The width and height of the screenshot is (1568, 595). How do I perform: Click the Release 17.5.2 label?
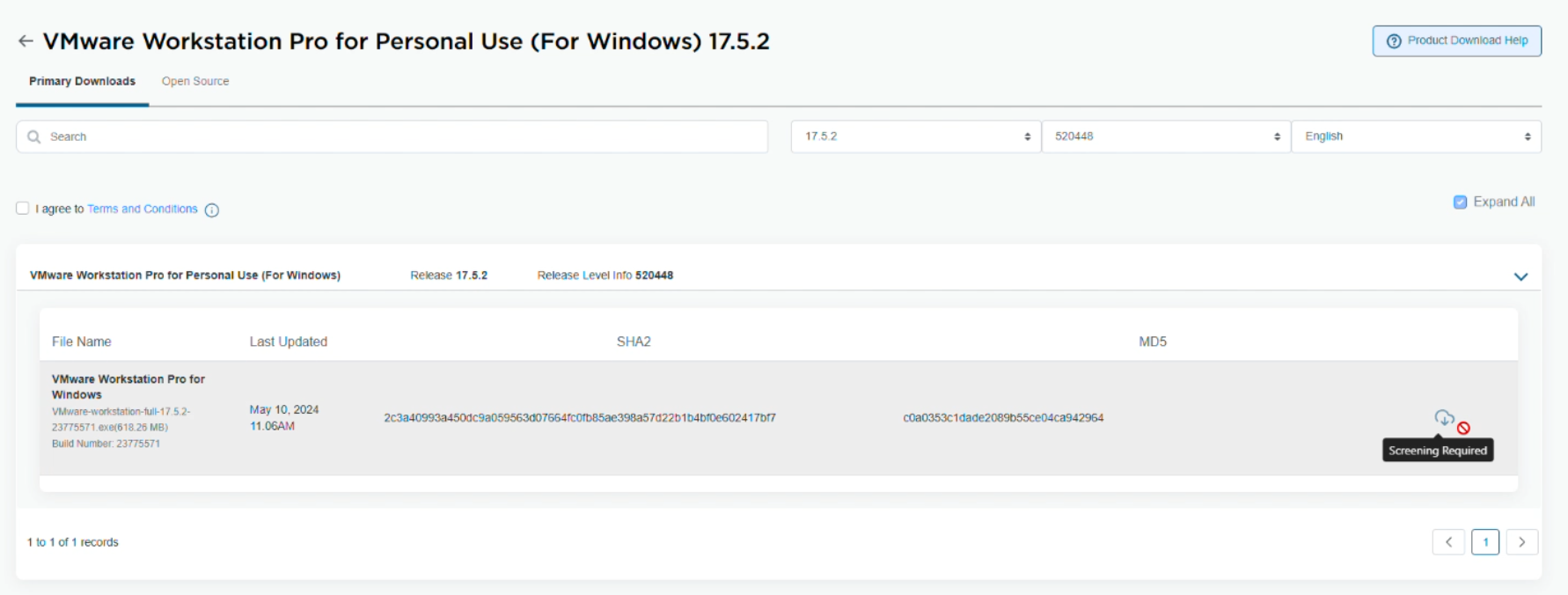449,275
